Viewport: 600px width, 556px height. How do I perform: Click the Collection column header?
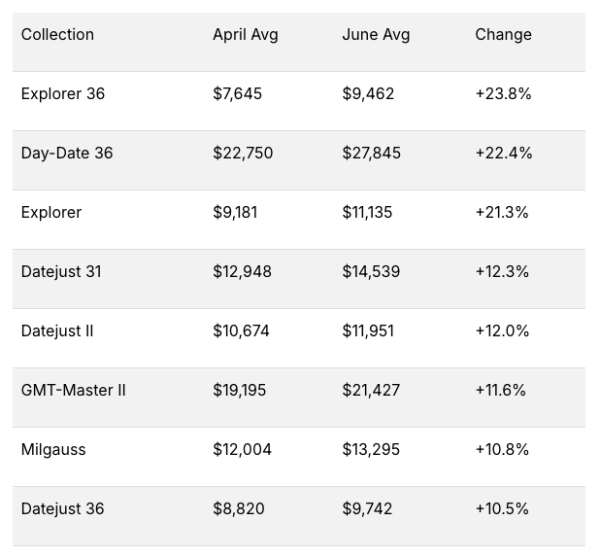57,35
